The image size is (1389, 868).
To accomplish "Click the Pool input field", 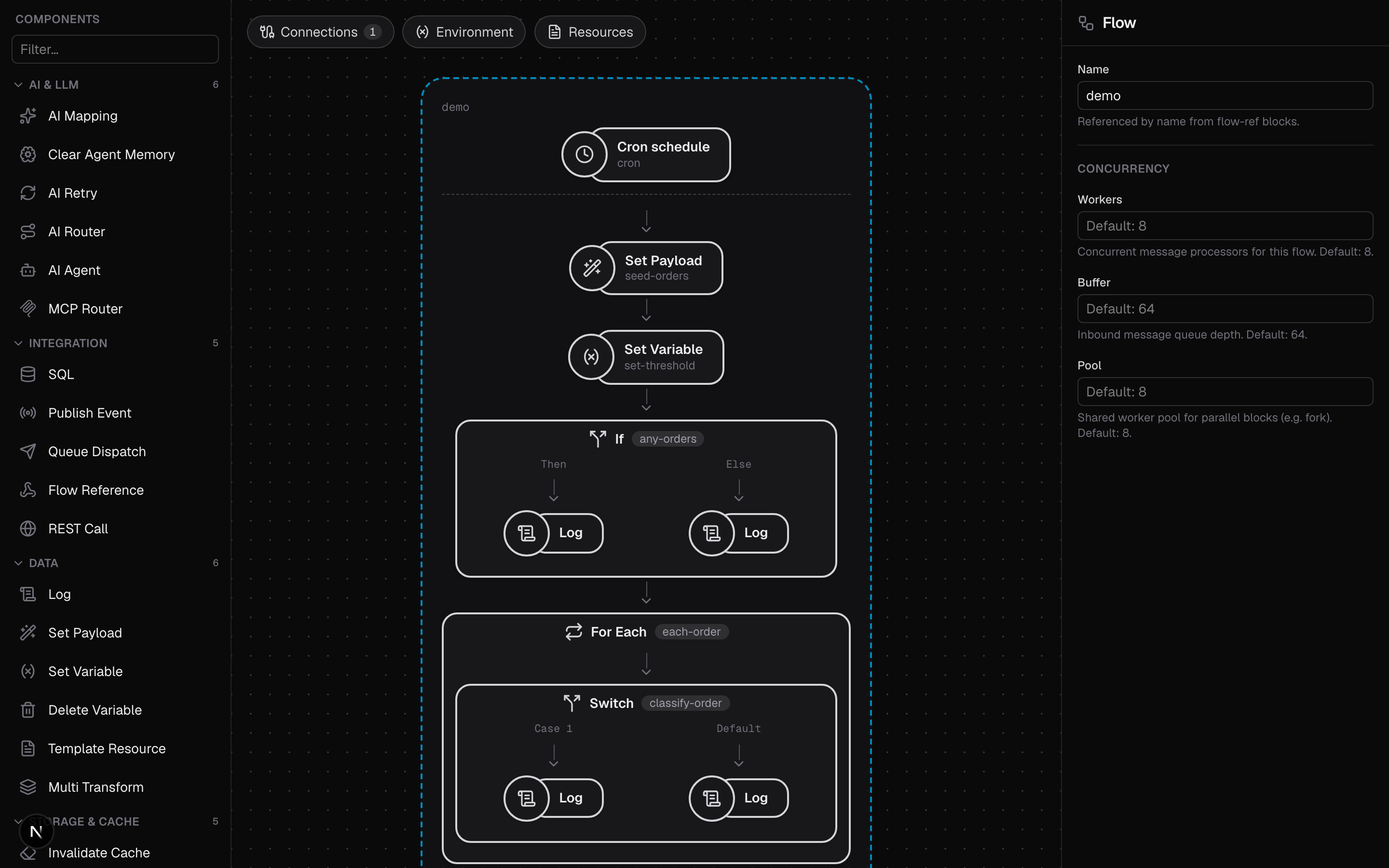I will click(1225, 392).
